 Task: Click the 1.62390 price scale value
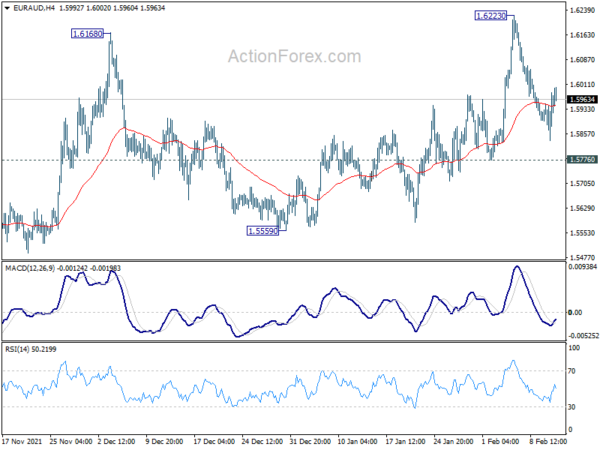point(582,10)
